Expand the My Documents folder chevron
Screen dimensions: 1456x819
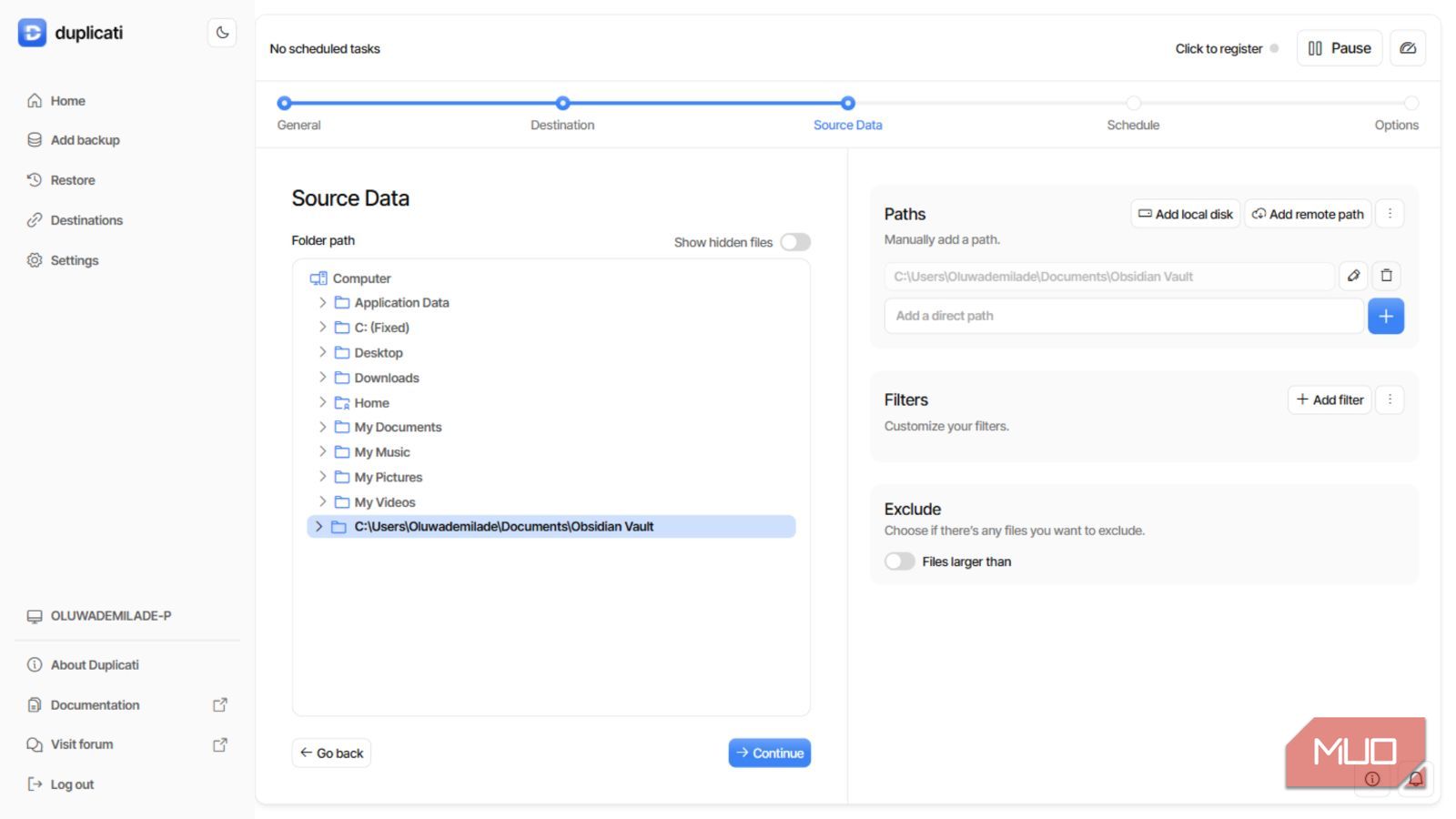click(x=322, y=427)
